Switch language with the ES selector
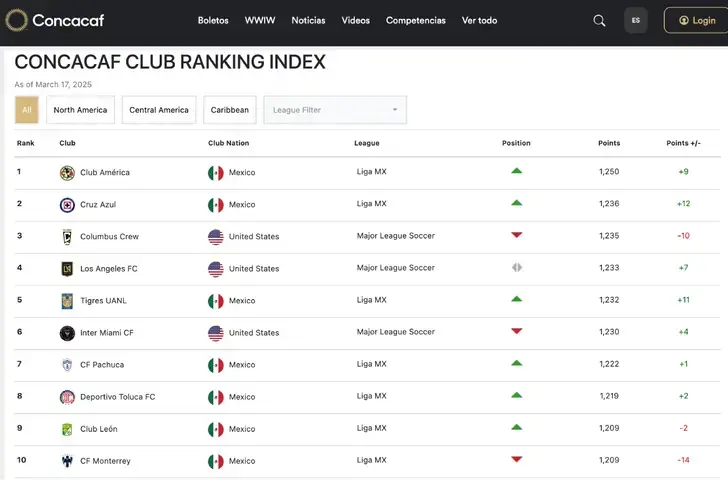Viewport: 728px width, 488px height. 636,20
